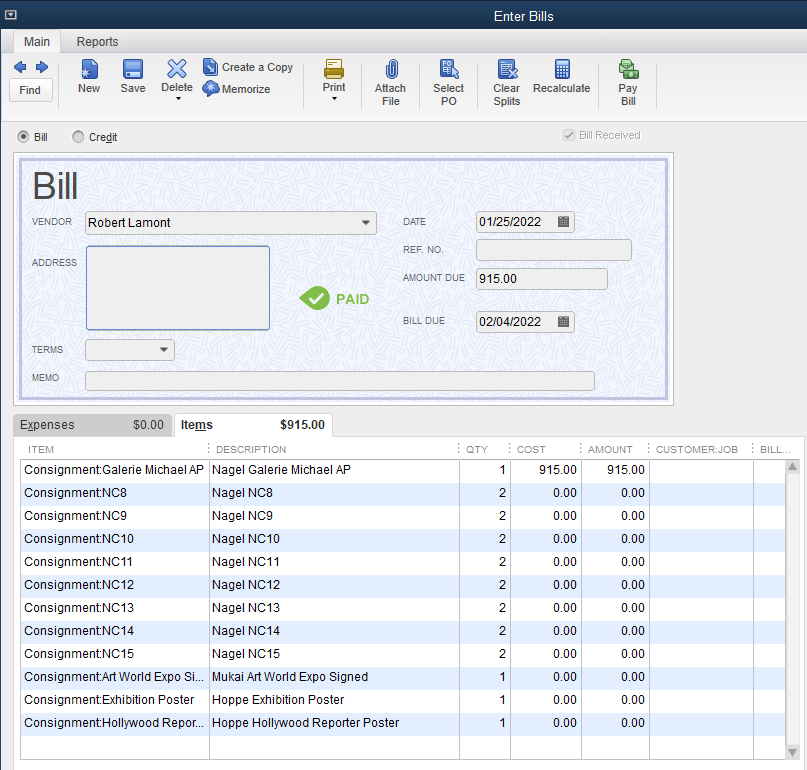Viewport: 807px width, 770px height.
Task: Click the Save icon in toolbar
Action: click(132, 70)
